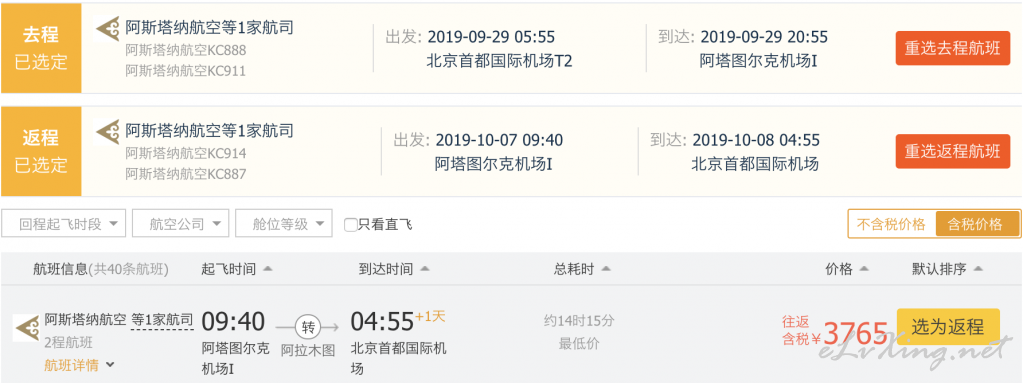This screenshot has width=1023, height=383.
Task: Switch to 不含税价格 price view
Action: pos(891,224)
